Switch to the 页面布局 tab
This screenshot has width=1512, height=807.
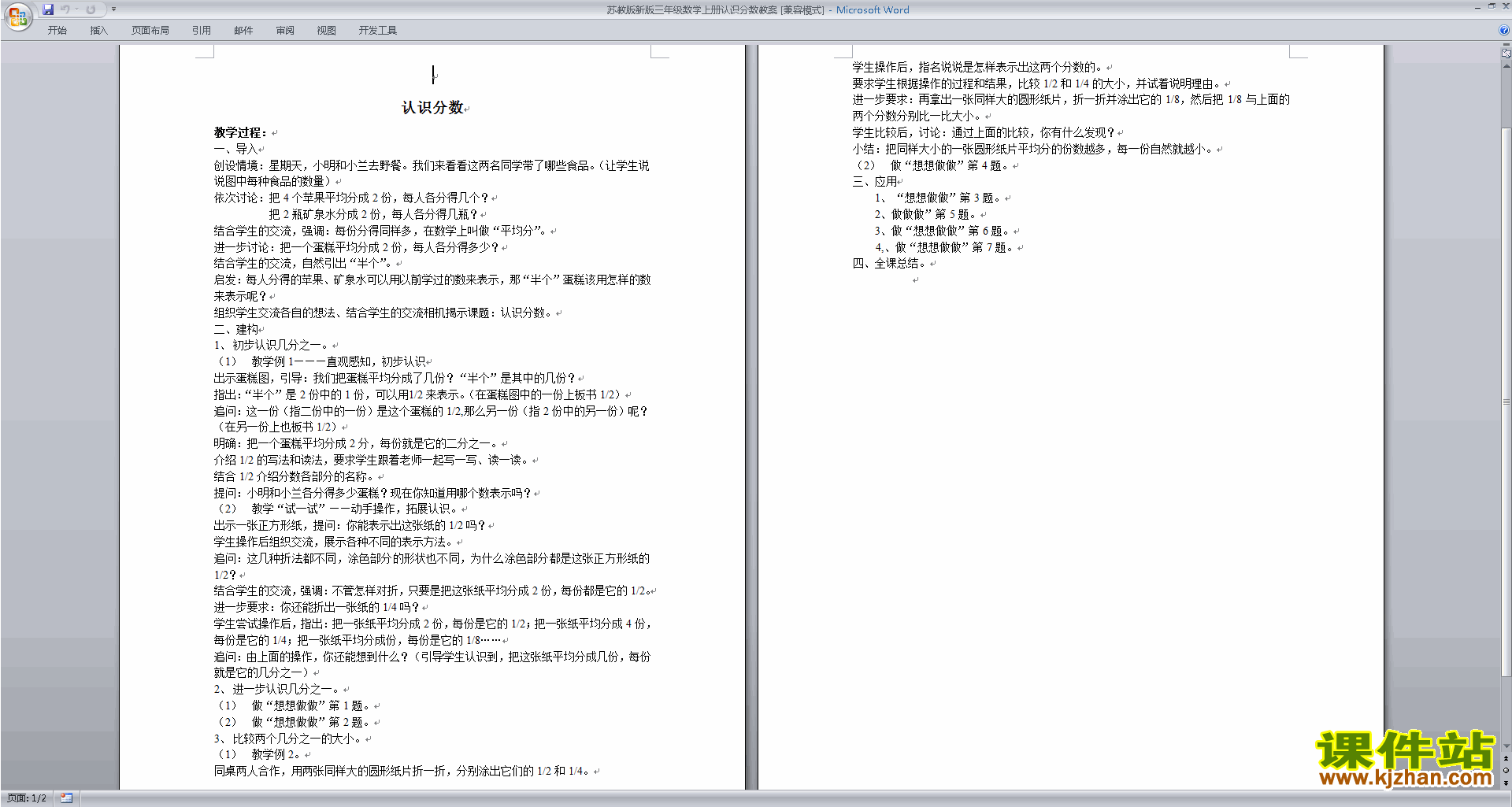[150, 30]
